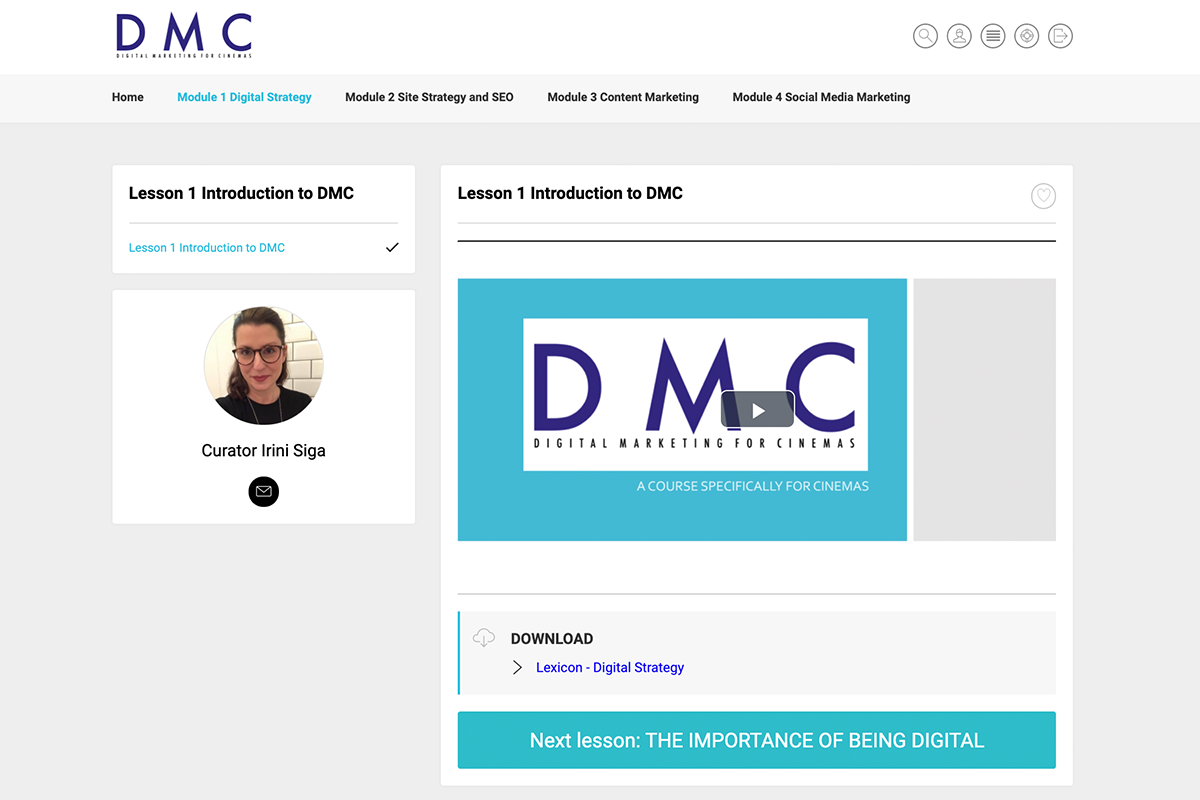Screen dimensions: 1200x800
Task: Open the hamburger list icon in the header
Action: coord(992,35)
